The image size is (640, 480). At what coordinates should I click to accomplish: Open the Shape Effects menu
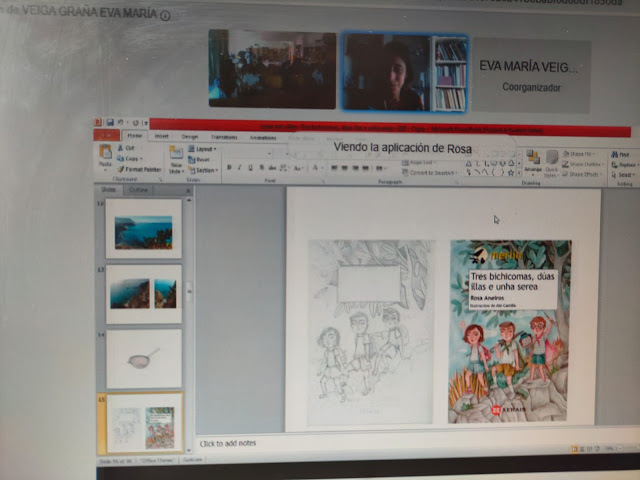click(x=581, y=174)
